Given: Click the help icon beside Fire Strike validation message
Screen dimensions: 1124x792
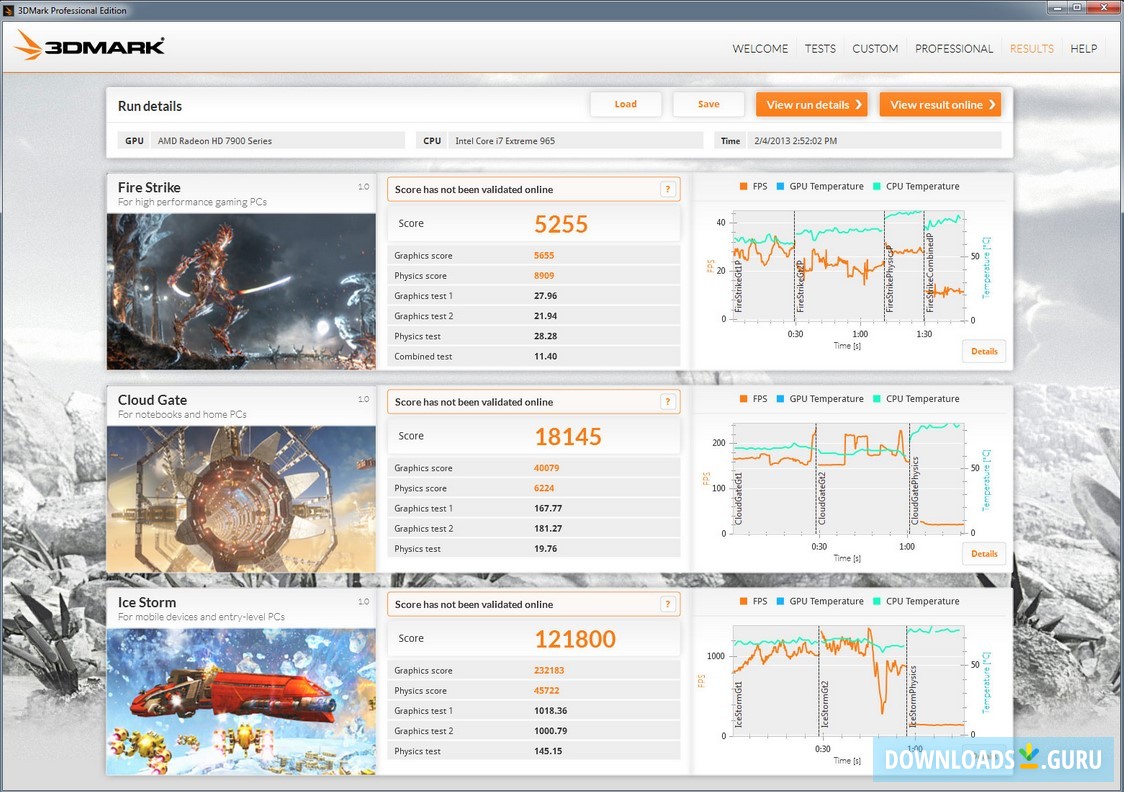Looking at the screenshot, I should (668, 189).
